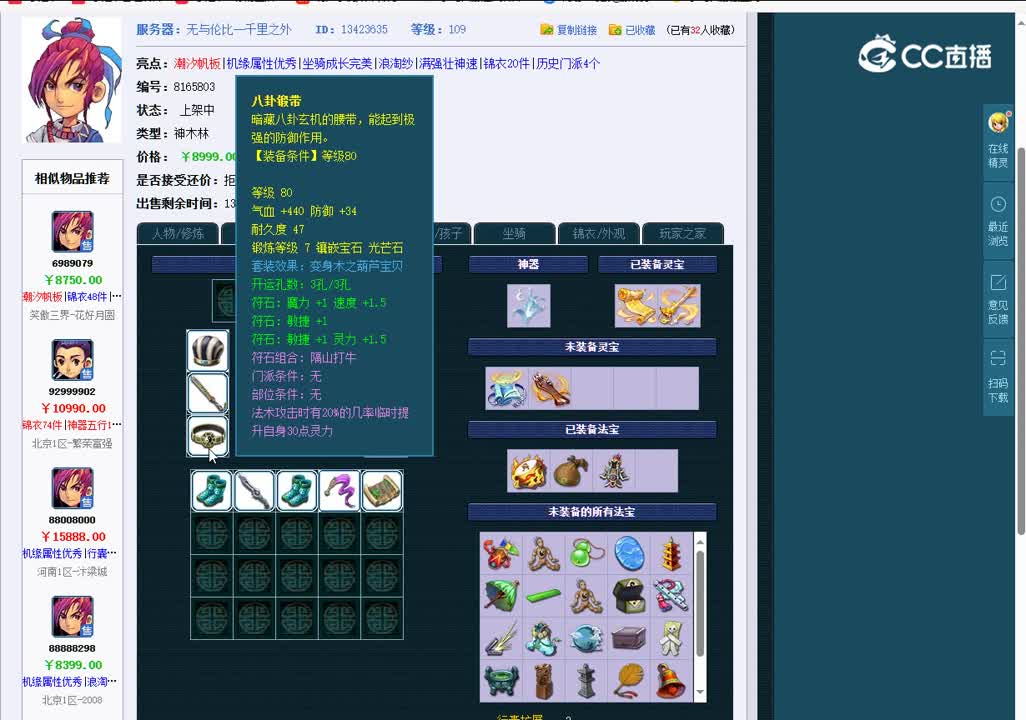Click the price ￥15888.00 listing

click(x=73, y=537)
